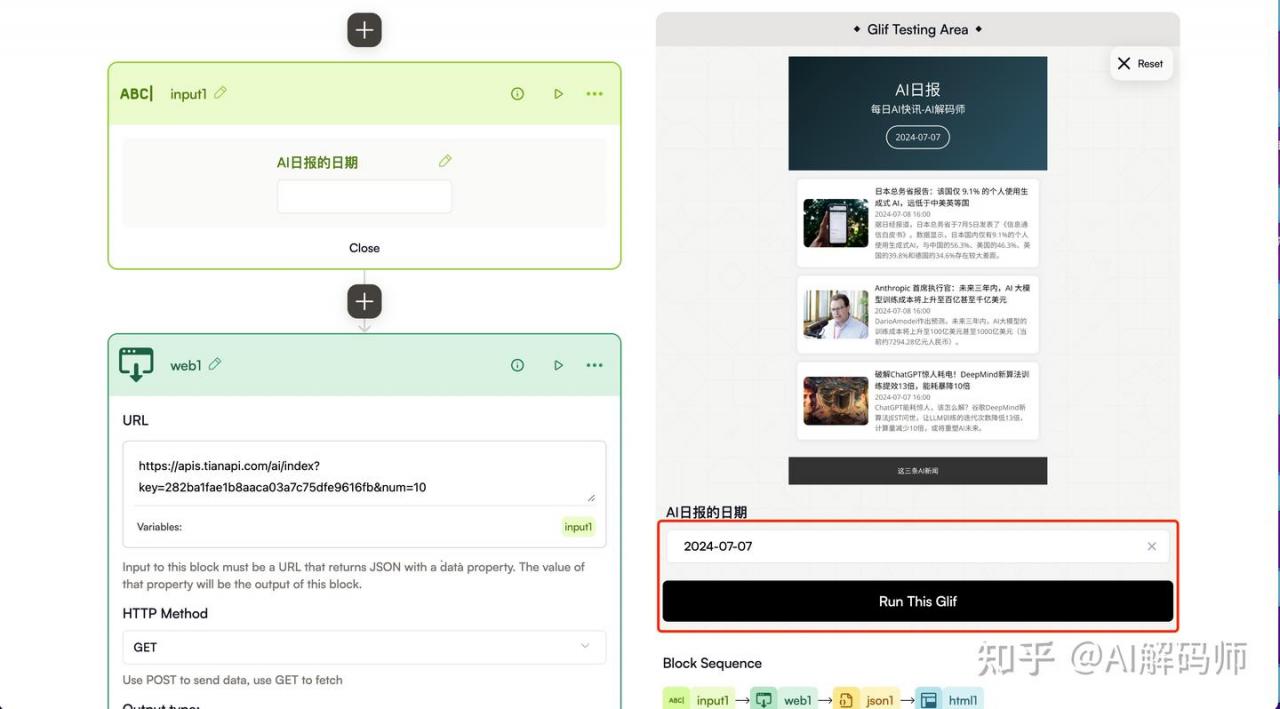This screenshot has height=709, width=1280.
Task: Click the Variables: label under the URL
Action: click(159, 527)
